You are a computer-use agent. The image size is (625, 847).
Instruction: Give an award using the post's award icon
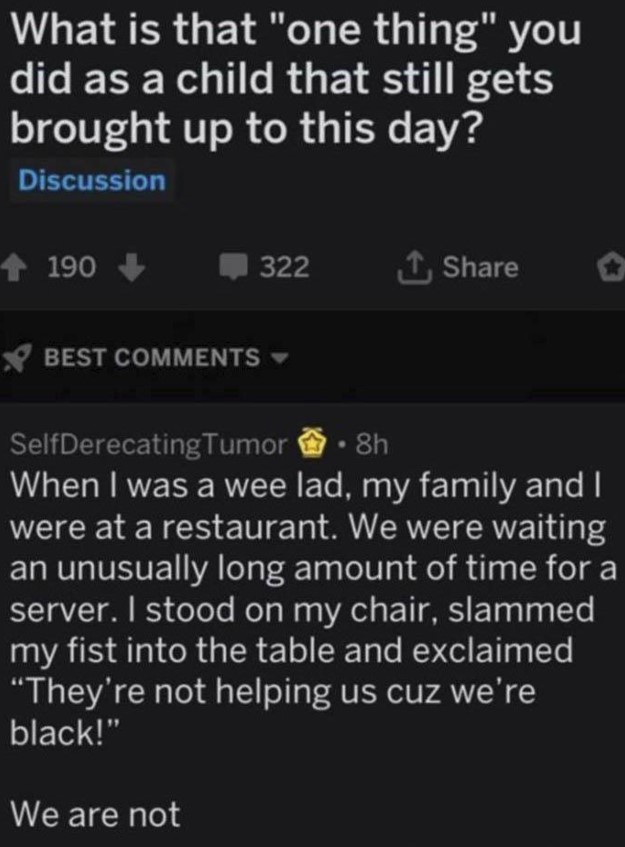tap(609, 268)
